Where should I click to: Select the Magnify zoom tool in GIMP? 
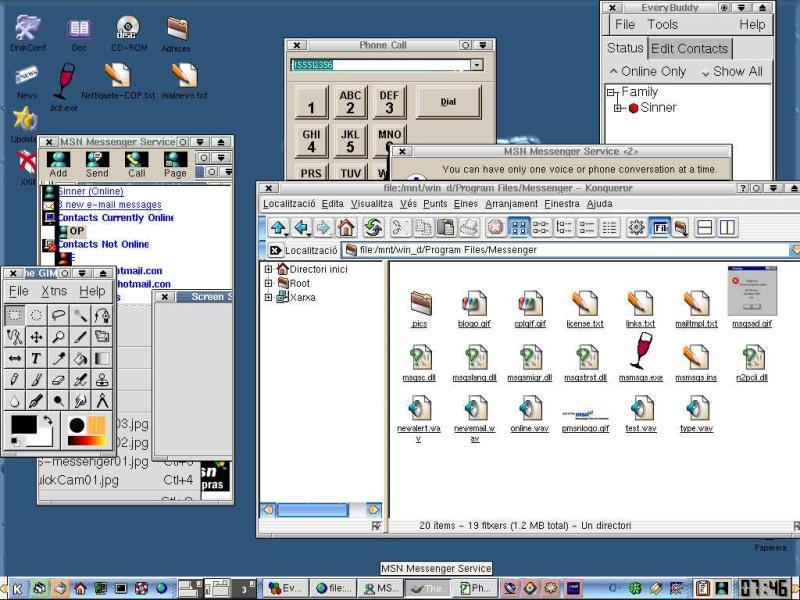click(58, 337)
